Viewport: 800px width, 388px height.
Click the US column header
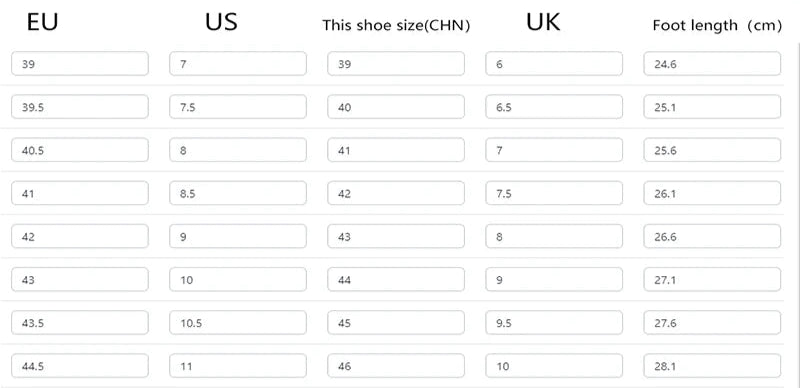coord(221,22)
